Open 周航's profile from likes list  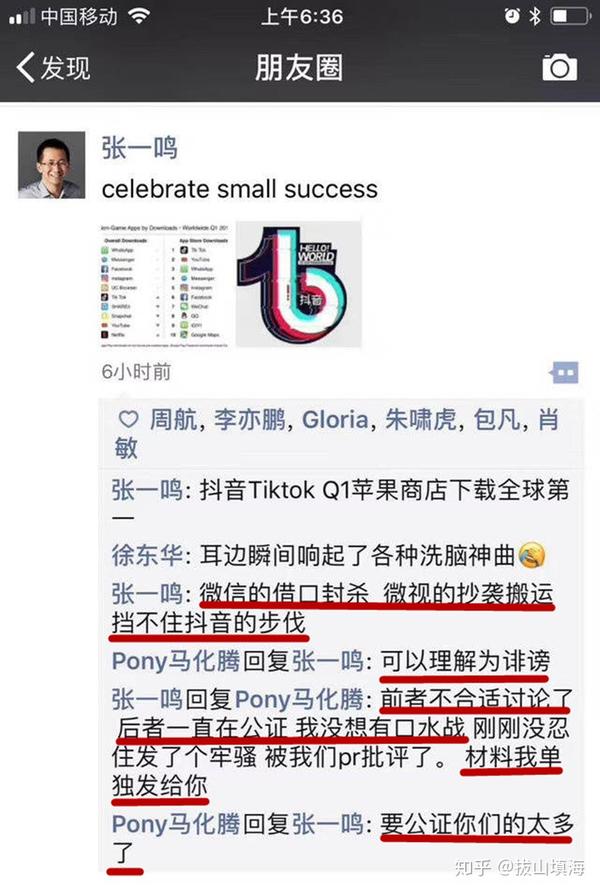tap(173, 420)
